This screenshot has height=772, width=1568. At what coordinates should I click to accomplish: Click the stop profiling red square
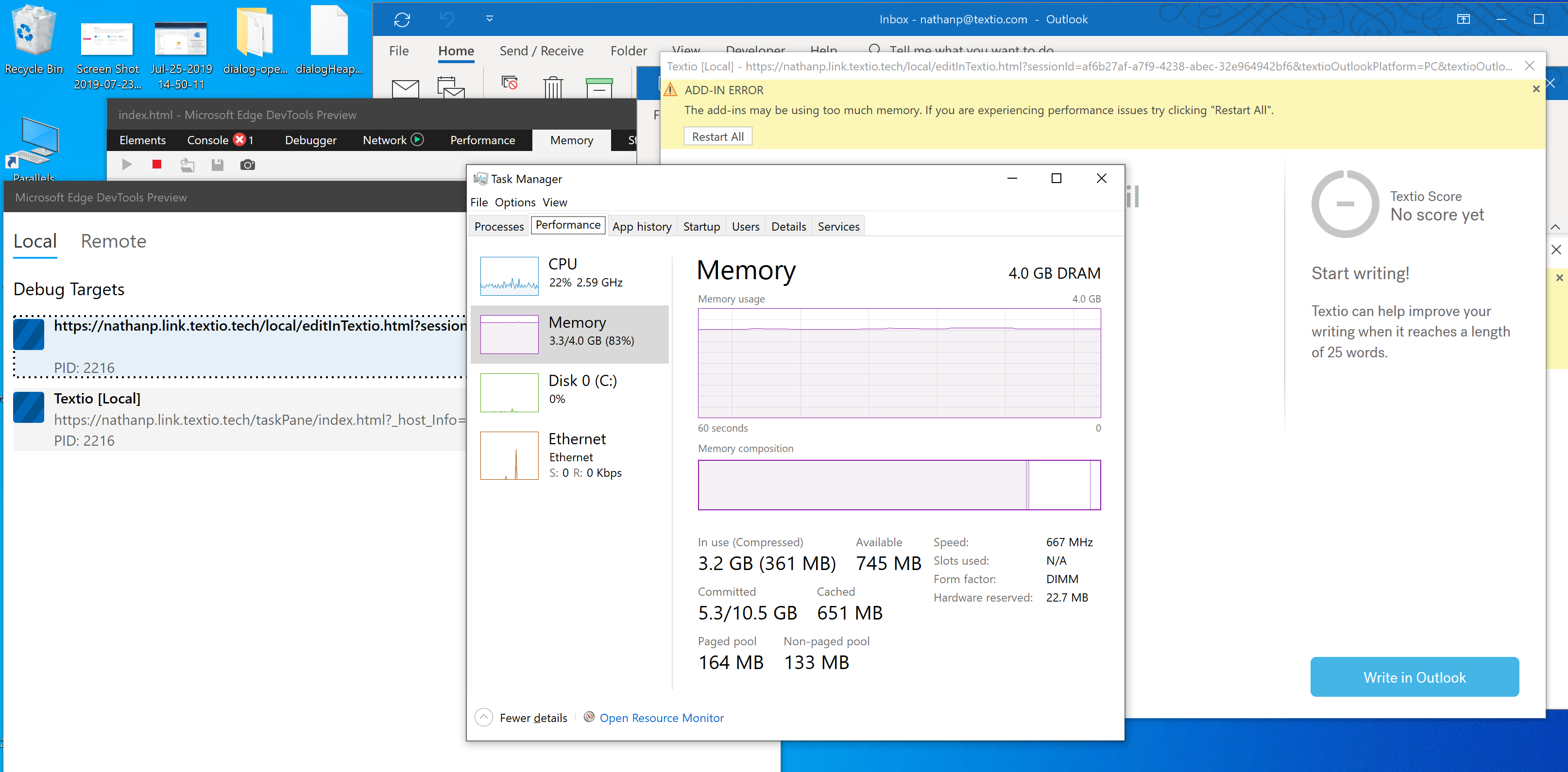156,164
